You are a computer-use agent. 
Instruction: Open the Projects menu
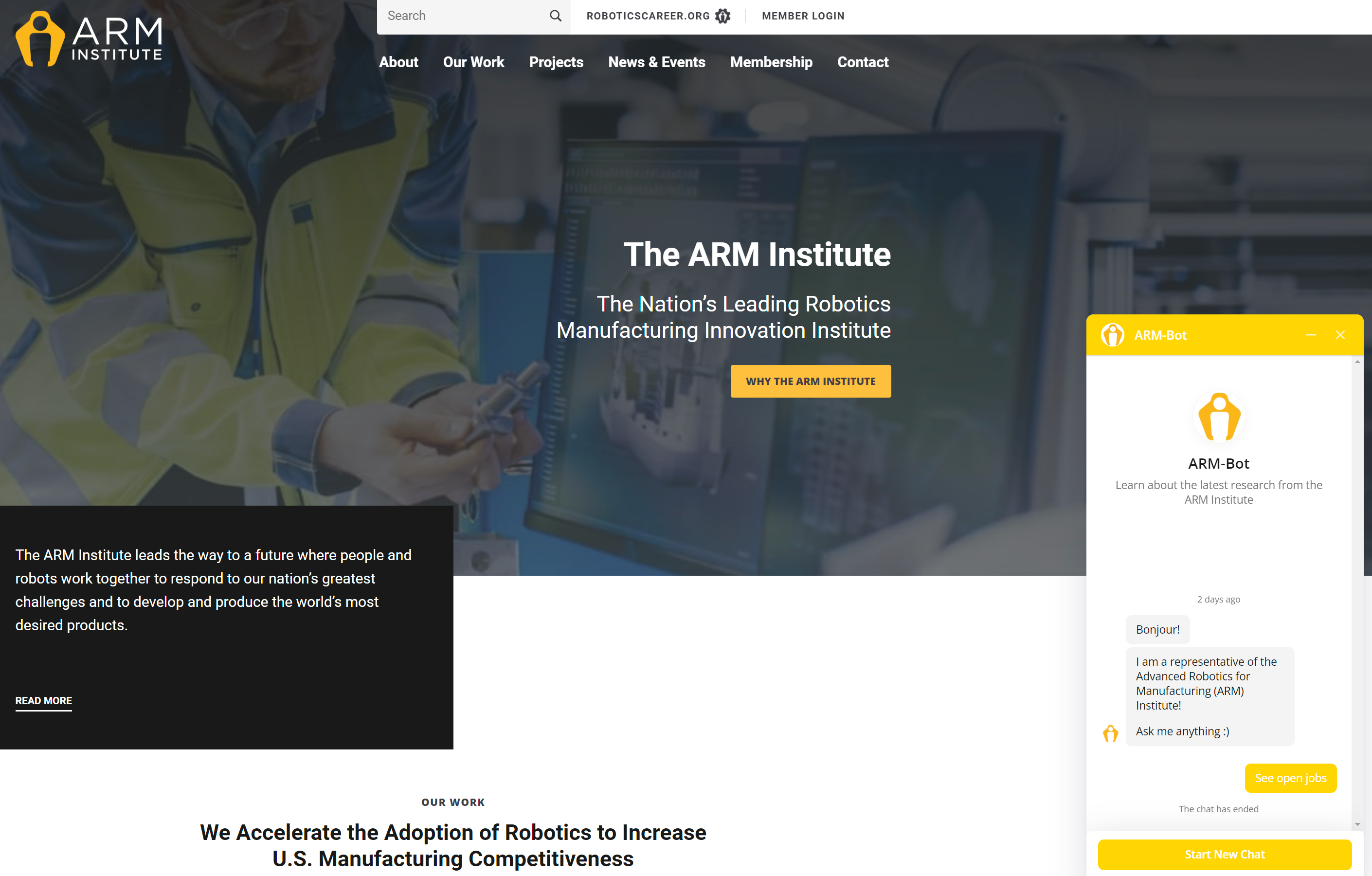556,62
